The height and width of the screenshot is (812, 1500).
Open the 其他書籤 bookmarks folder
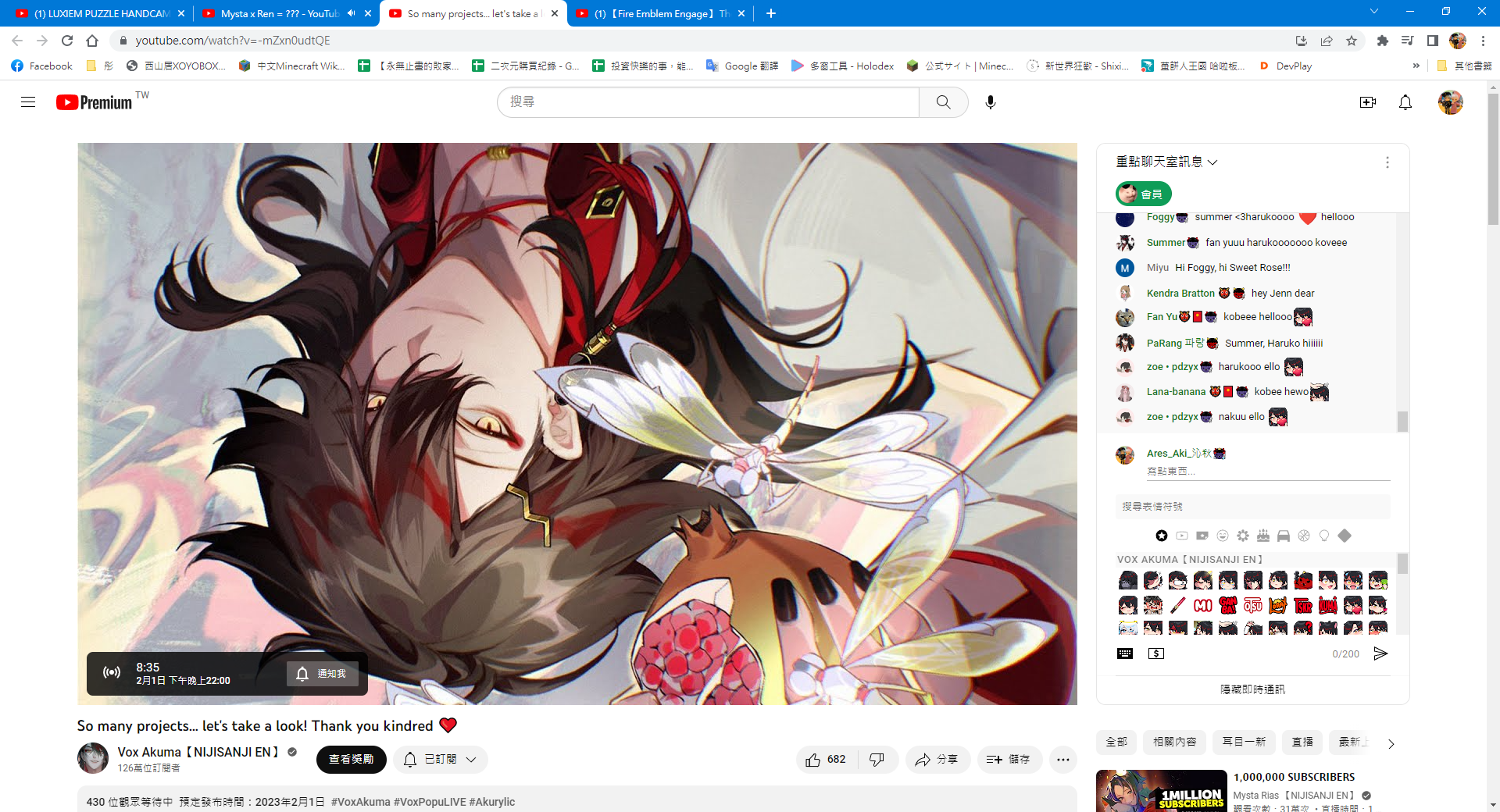click(x=1464, y=66)
